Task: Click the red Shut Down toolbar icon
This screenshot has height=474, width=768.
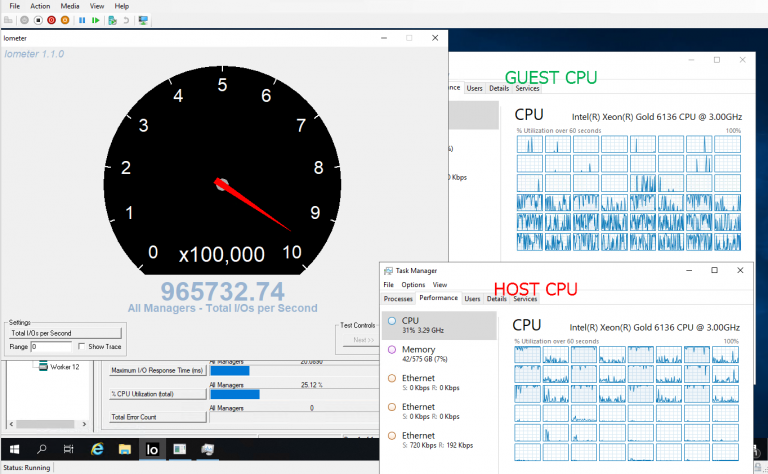Action: [x=51, y=20]
